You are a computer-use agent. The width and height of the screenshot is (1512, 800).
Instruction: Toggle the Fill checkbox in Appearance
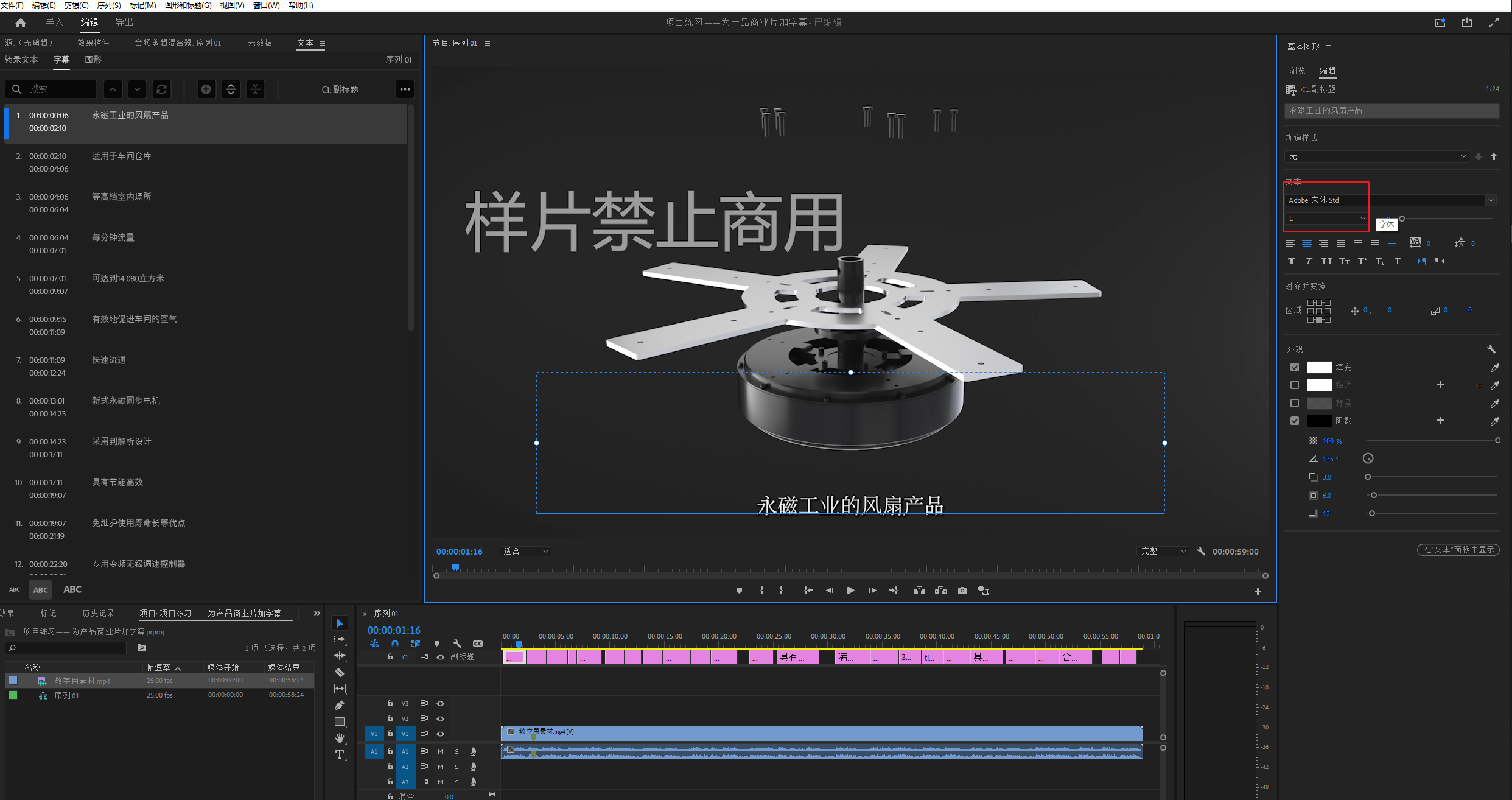click(x=1295, y=367)
